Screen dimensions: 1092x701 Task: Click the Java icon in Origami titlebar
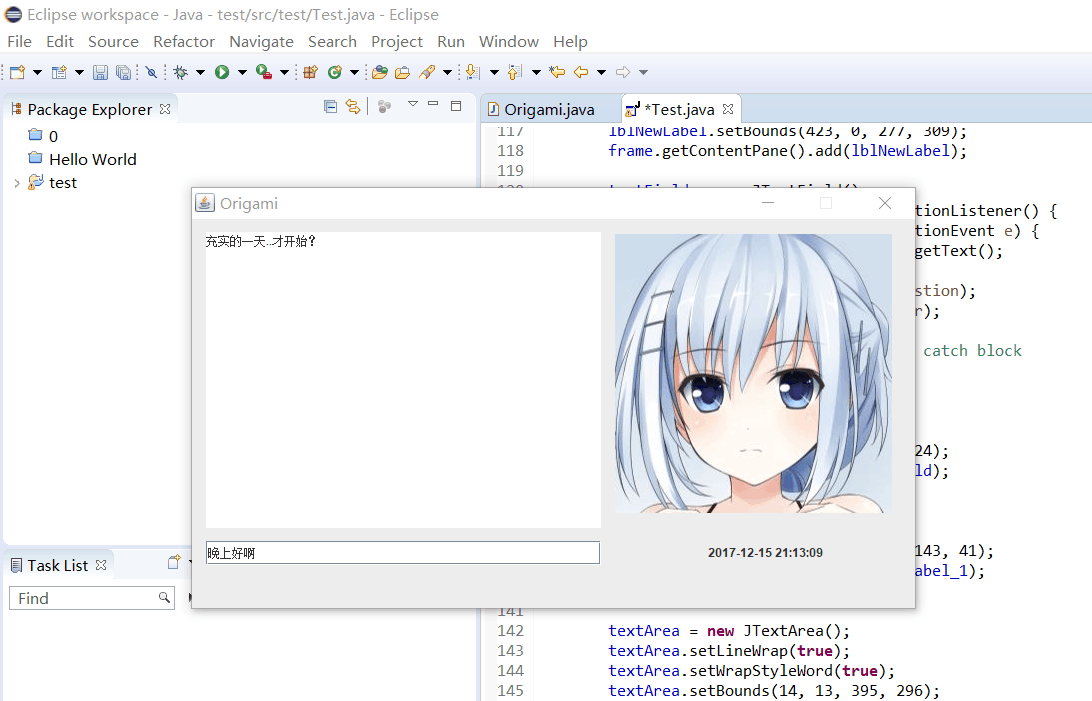tap(205, 203)
